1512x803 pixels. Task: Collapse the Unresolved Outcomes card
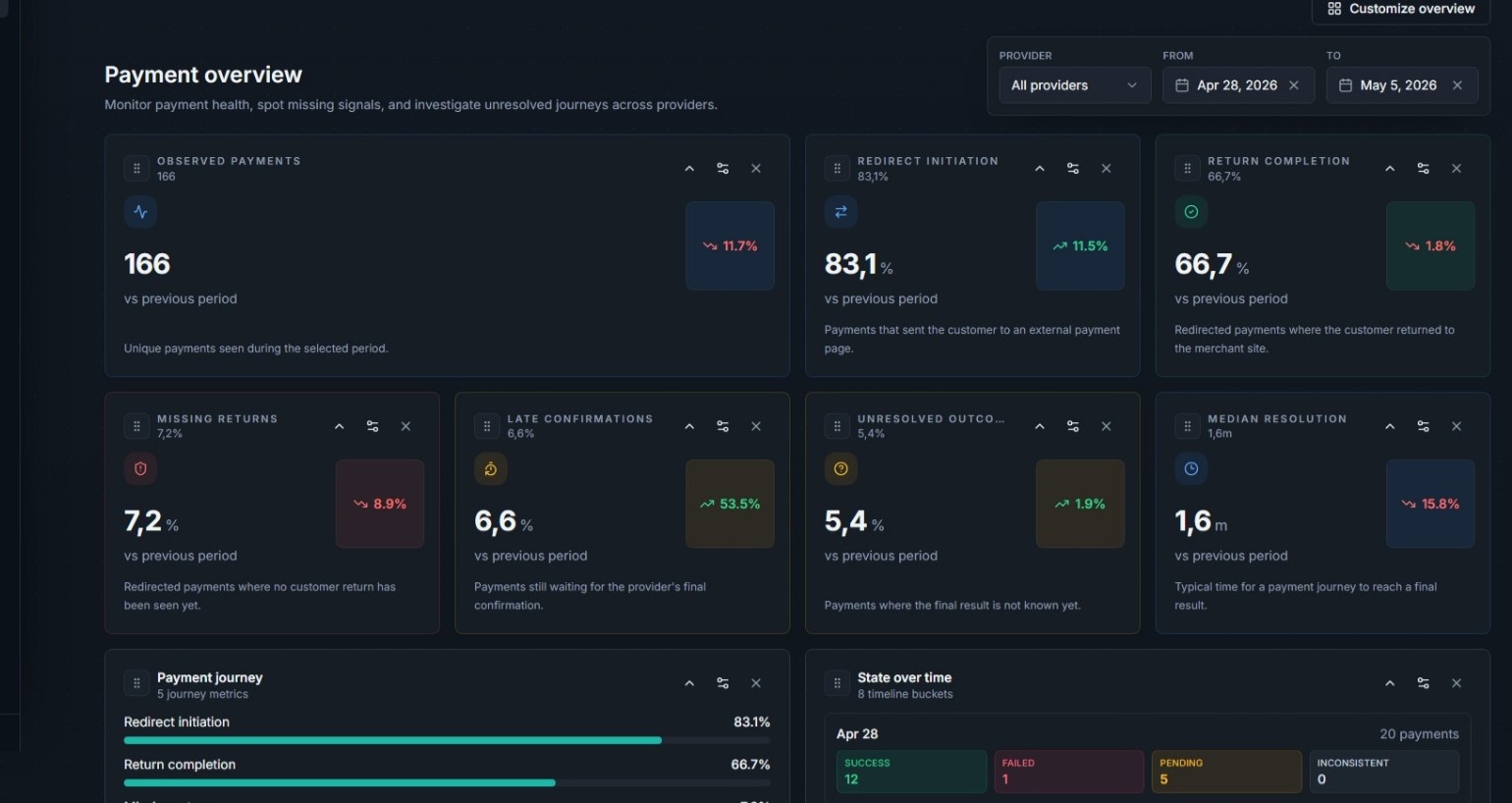[1040, 426]
